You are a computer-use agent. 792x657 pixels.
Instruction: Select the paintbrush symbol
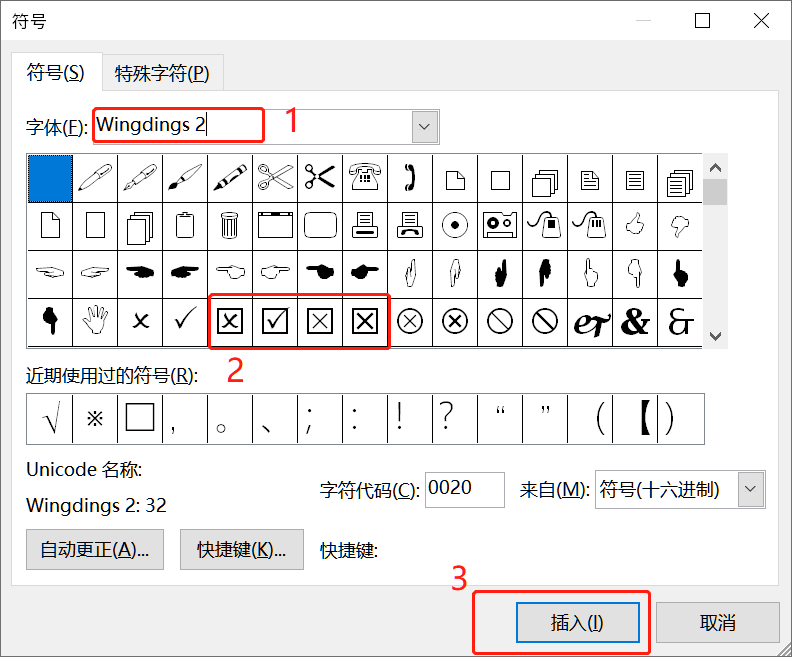tap(185, 179)
